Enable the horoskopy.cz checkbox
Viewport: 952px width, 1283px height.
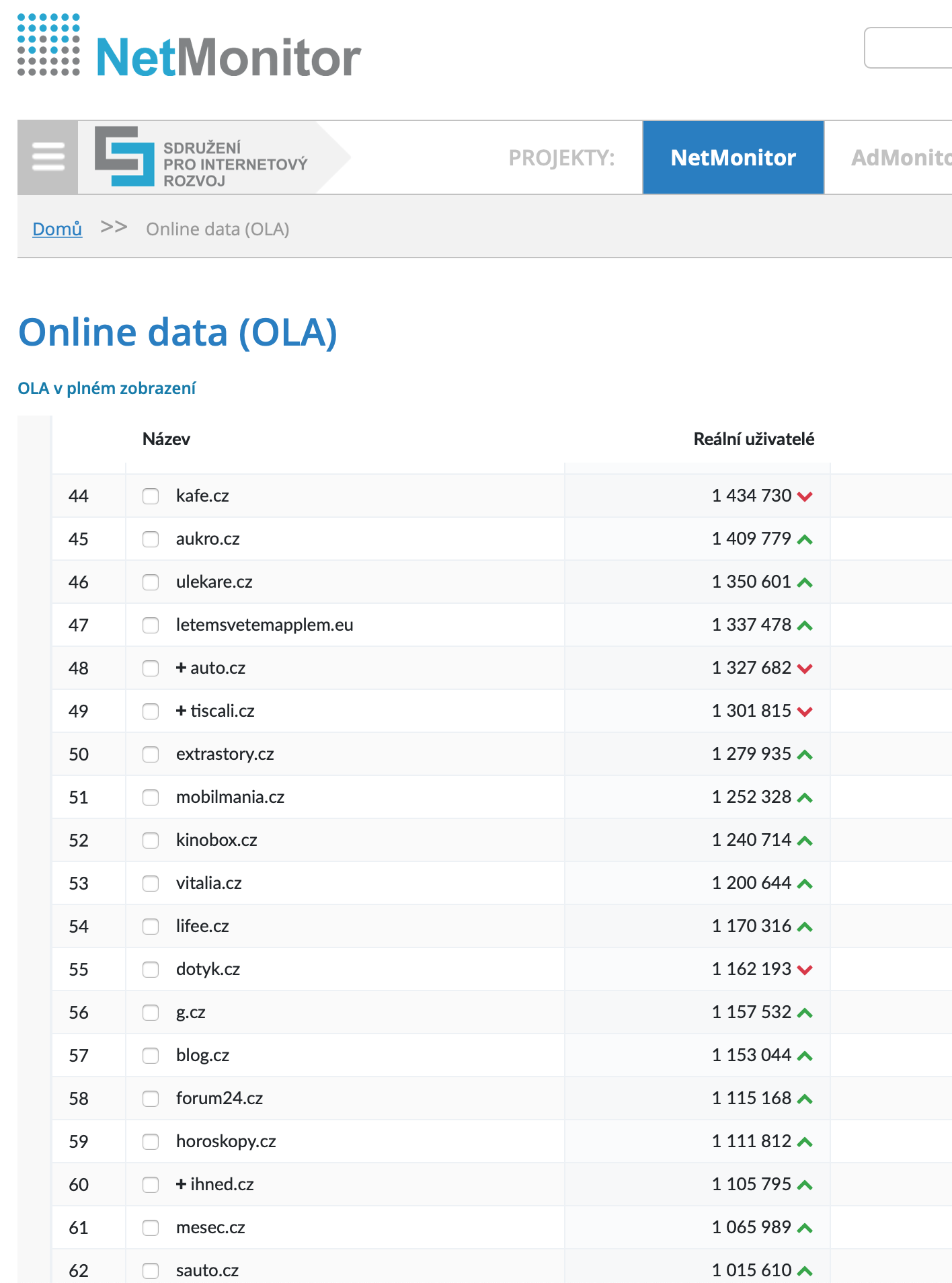[151, 1142]
